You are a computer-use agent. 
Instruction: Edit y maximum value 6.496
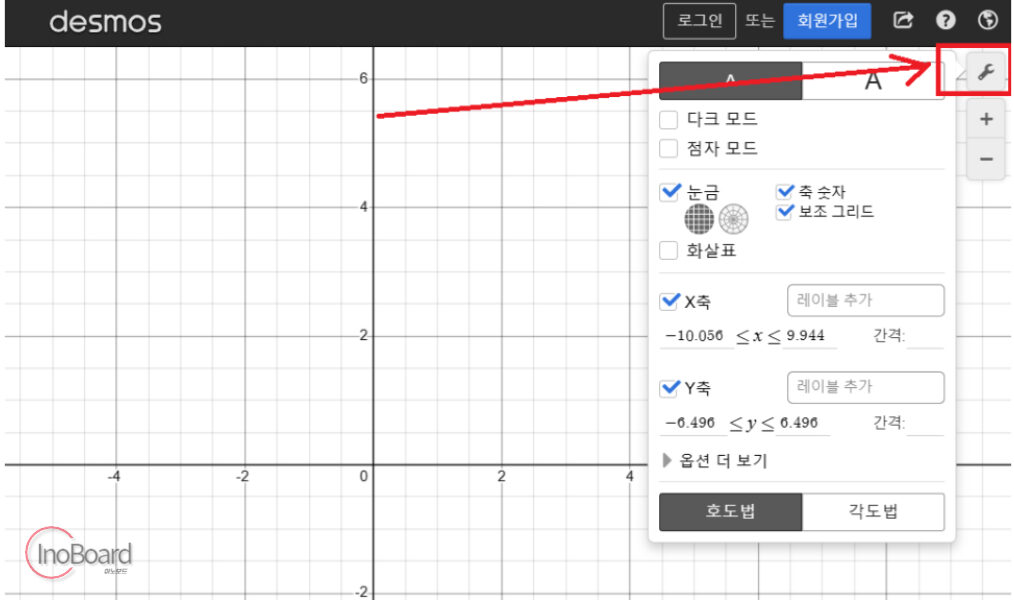point(802,423)
